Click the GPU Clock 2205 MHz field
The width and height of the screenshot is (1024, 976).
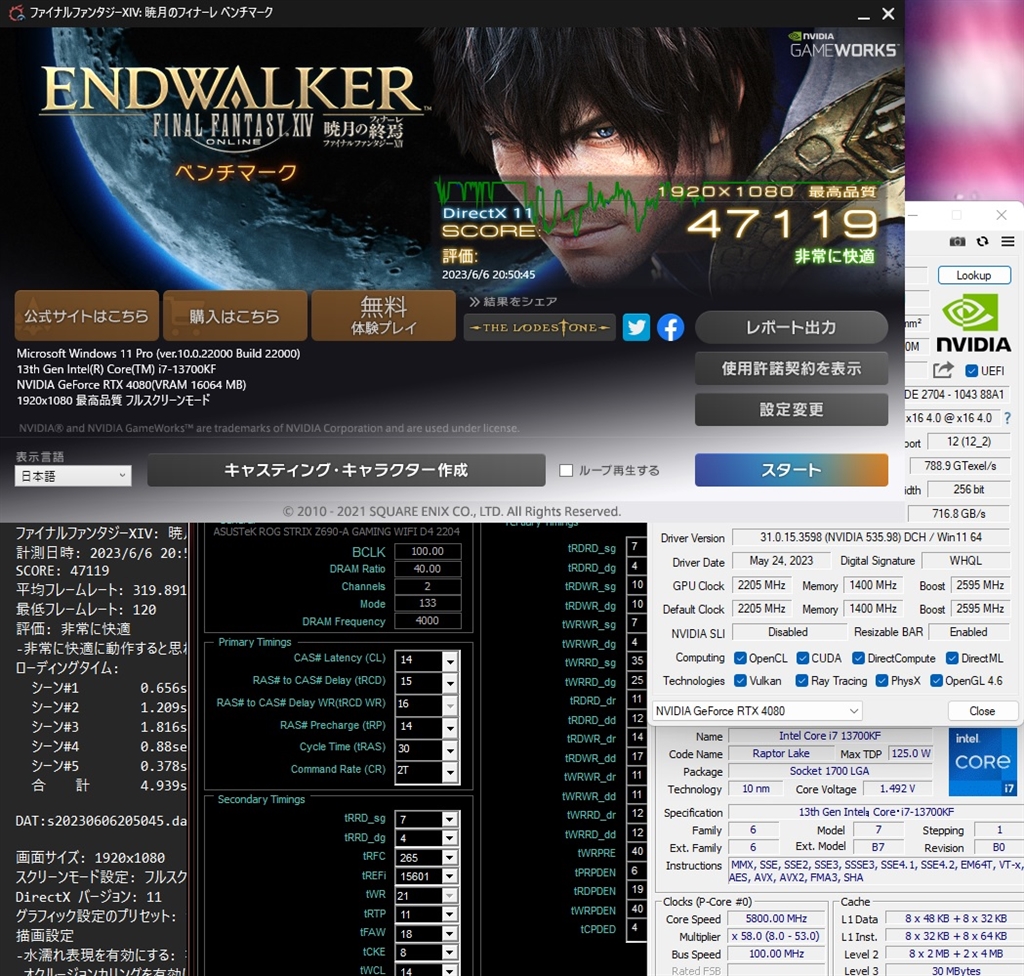761,585
